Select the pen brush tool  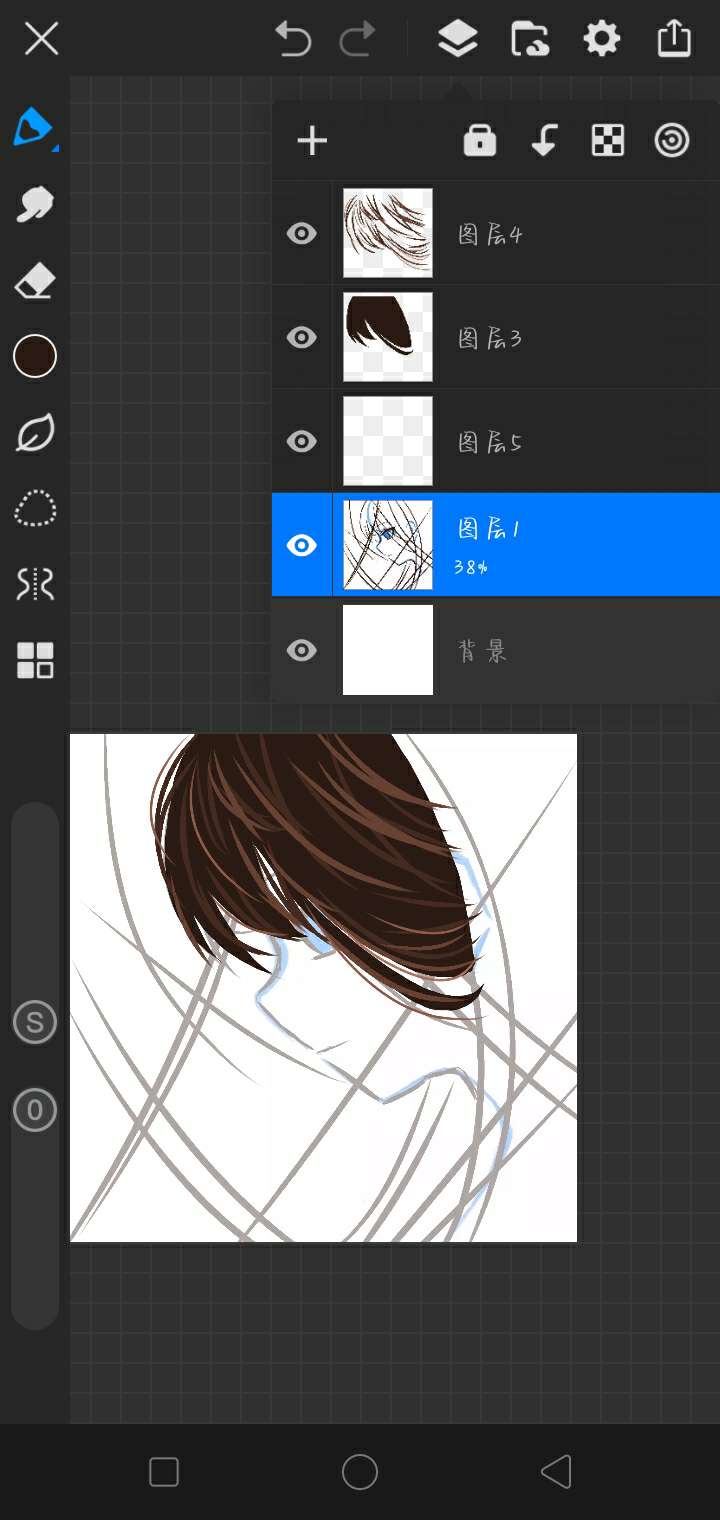[x=33, y=128]
